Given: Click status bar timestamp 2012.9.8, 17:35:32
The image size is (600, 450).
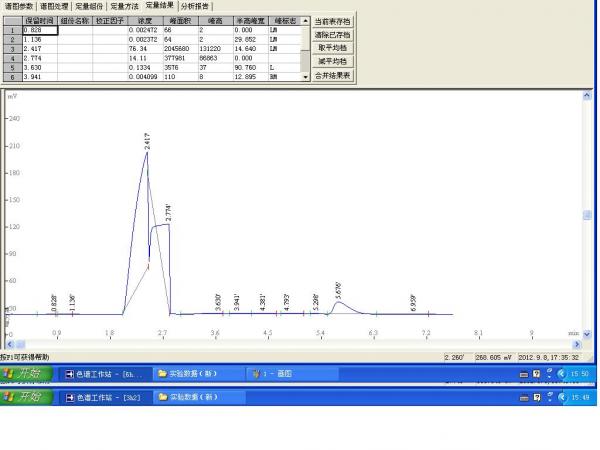Looking at the screenshot, I should (548, 357).
